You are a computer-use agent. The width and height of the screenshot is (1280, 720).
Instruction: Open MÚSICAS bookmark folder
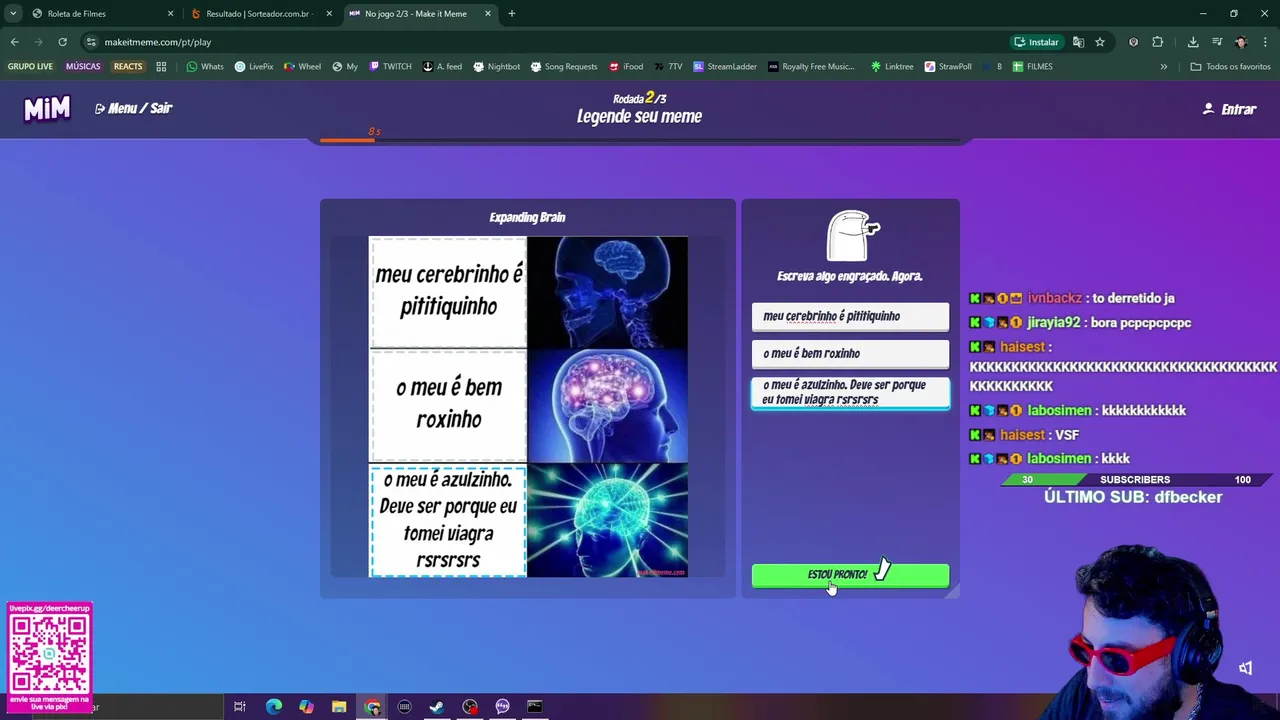[83, 67]
